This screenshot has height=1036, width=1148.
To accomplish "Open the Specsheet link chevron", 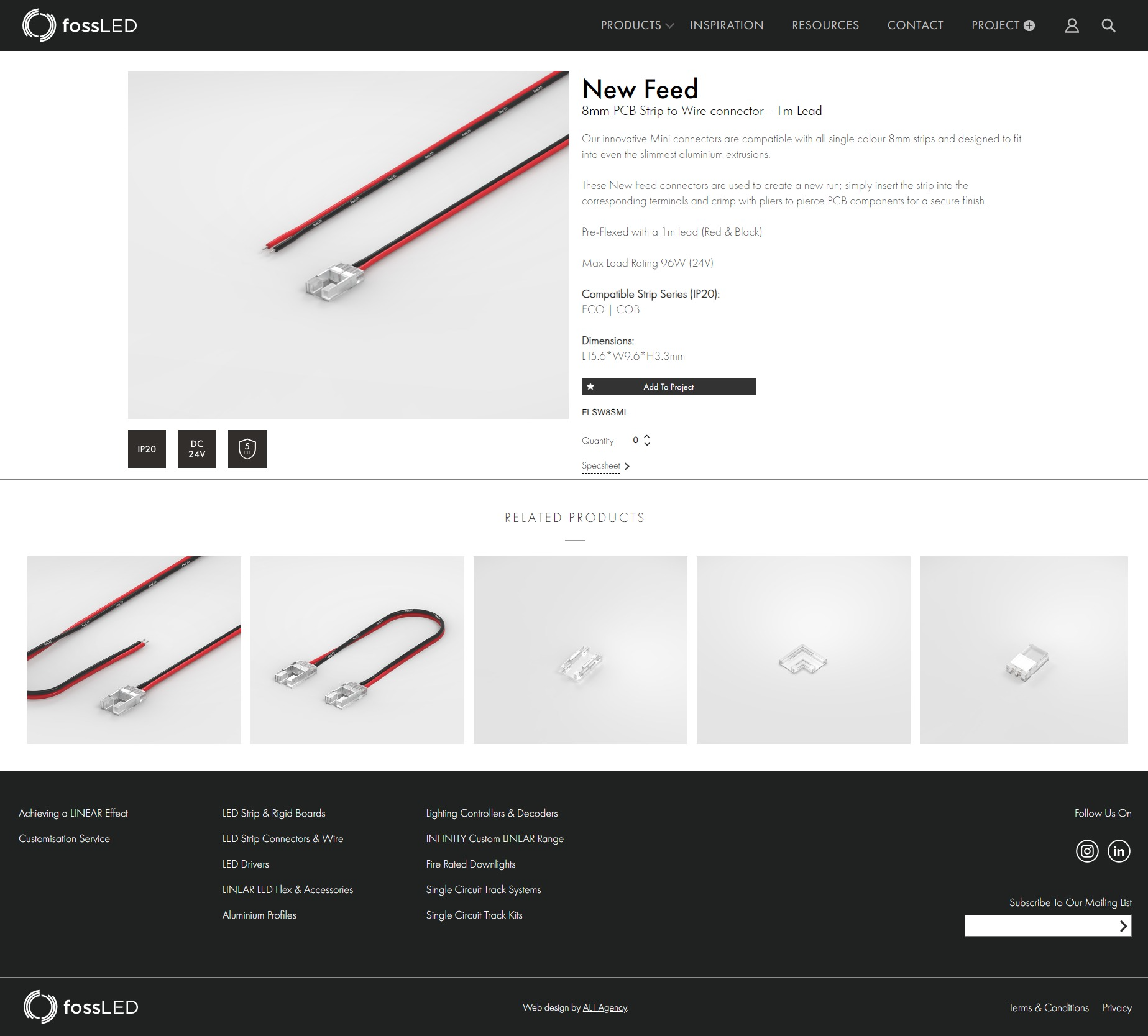I will pyautogui.click(x=627, y=466).
